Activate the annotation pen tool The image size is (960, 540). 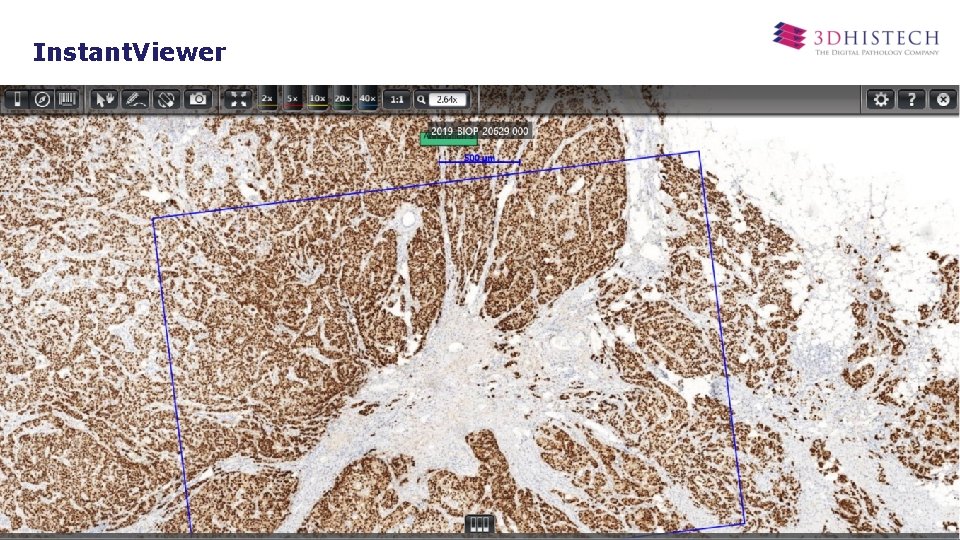pos(135,99)
